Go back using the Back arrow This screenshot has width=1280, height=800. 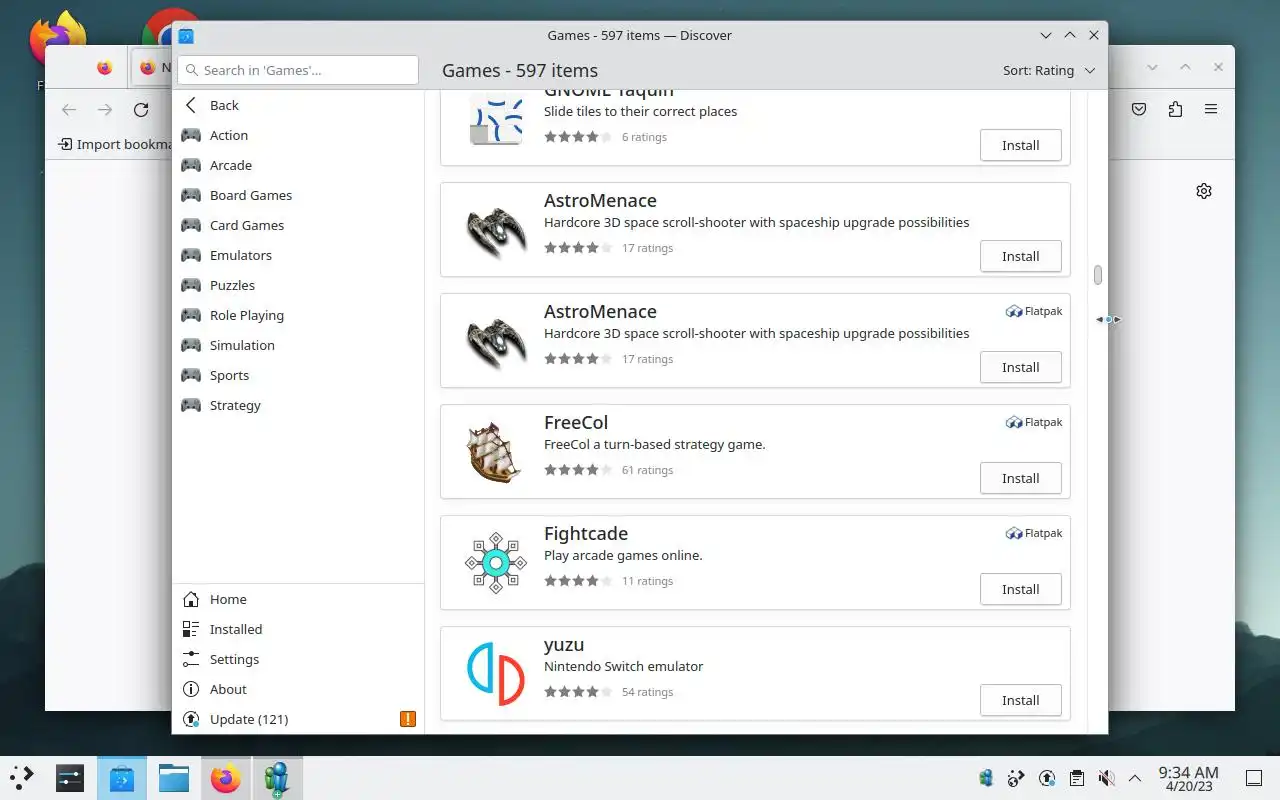tap(298, 105)
